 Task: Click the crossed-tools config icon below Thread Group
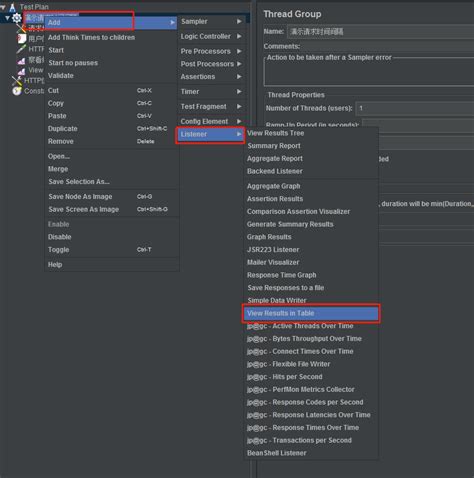point(22,28)
